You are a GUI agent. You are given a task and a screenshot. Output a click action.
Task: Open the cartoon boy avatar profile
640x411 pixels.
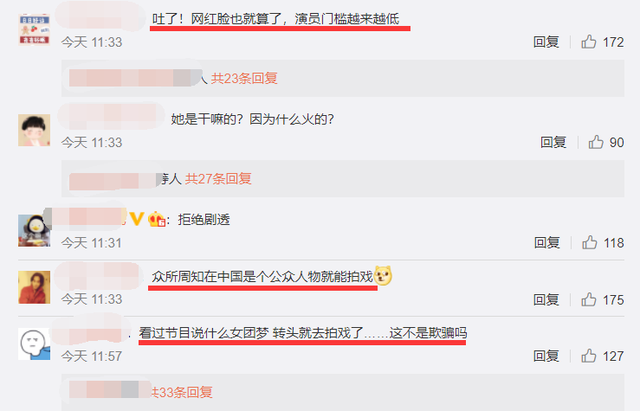(34, 130)
